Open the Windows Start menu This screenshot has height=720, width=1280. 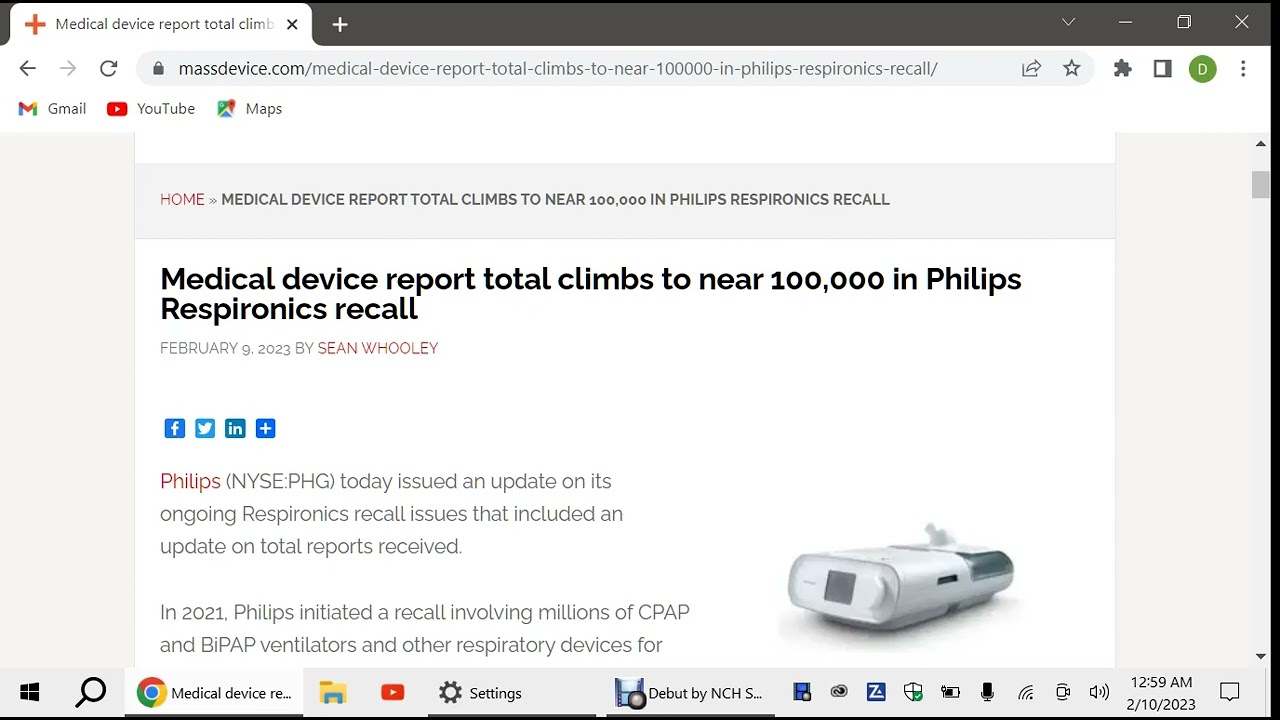[x=30, y=692]
